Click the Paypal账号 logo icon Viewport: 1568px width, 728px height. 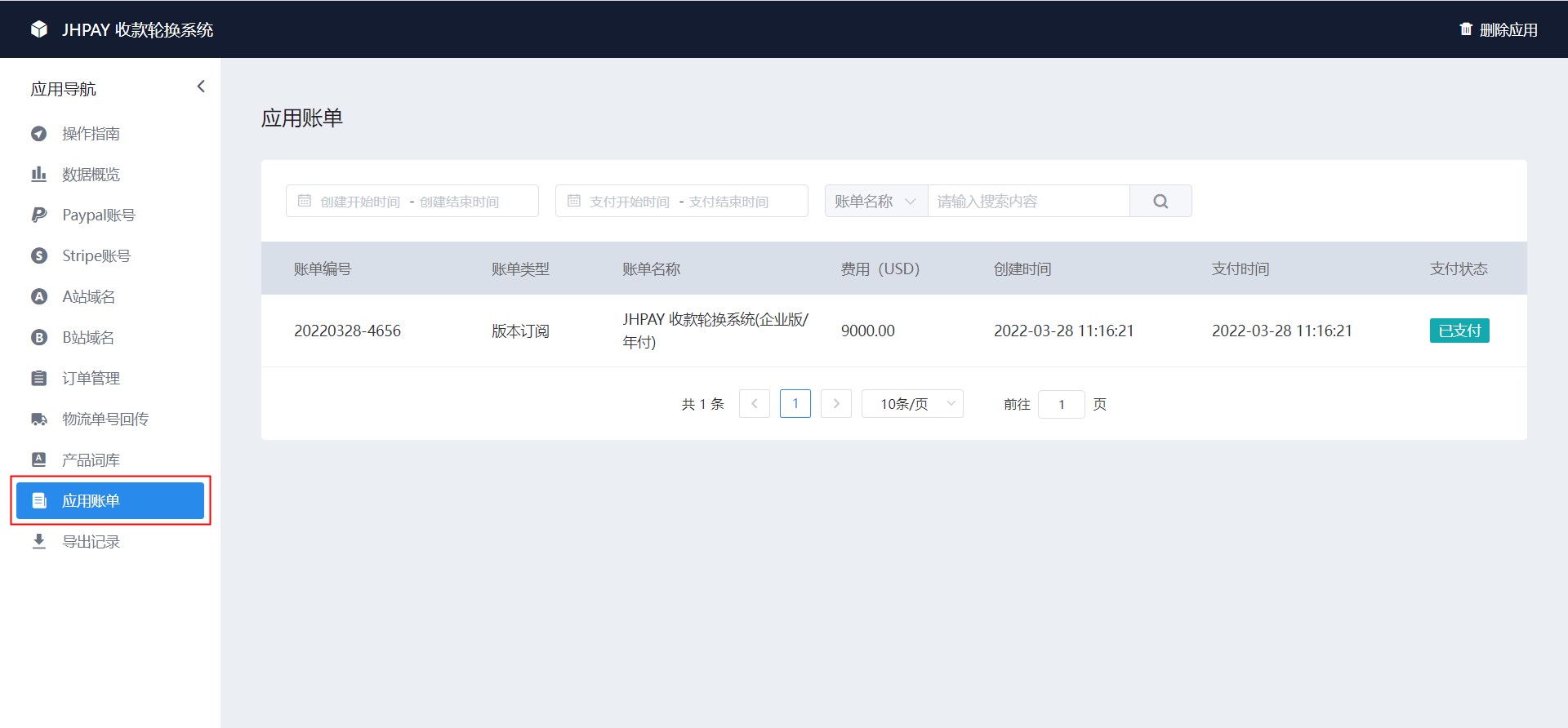pyautogui.click(x=39, y=215)
